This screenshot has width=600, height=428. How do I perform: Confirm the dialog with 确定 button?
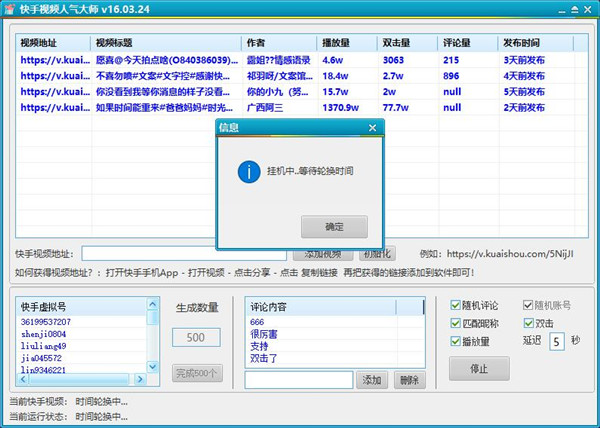pyautogui.click(x=334, y=227)
